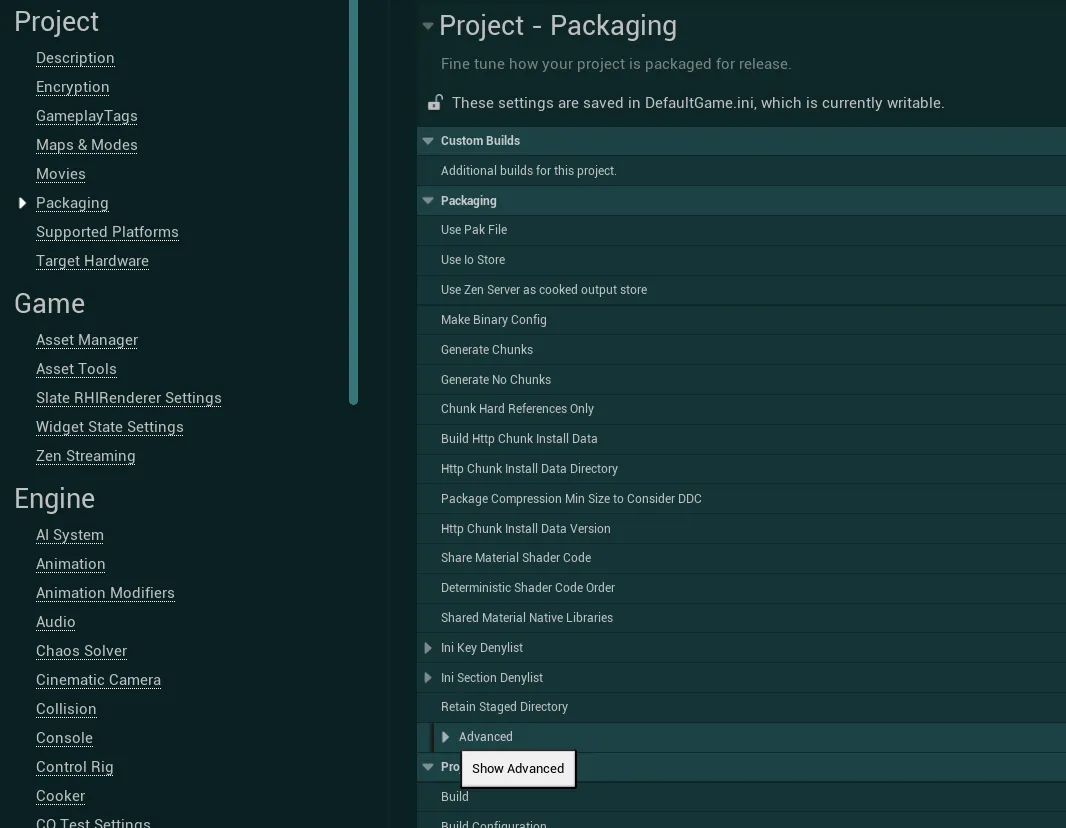Click the Project sidebar category heading
The height and width of the screenshot is (828, 1066).
coord(56,22)
